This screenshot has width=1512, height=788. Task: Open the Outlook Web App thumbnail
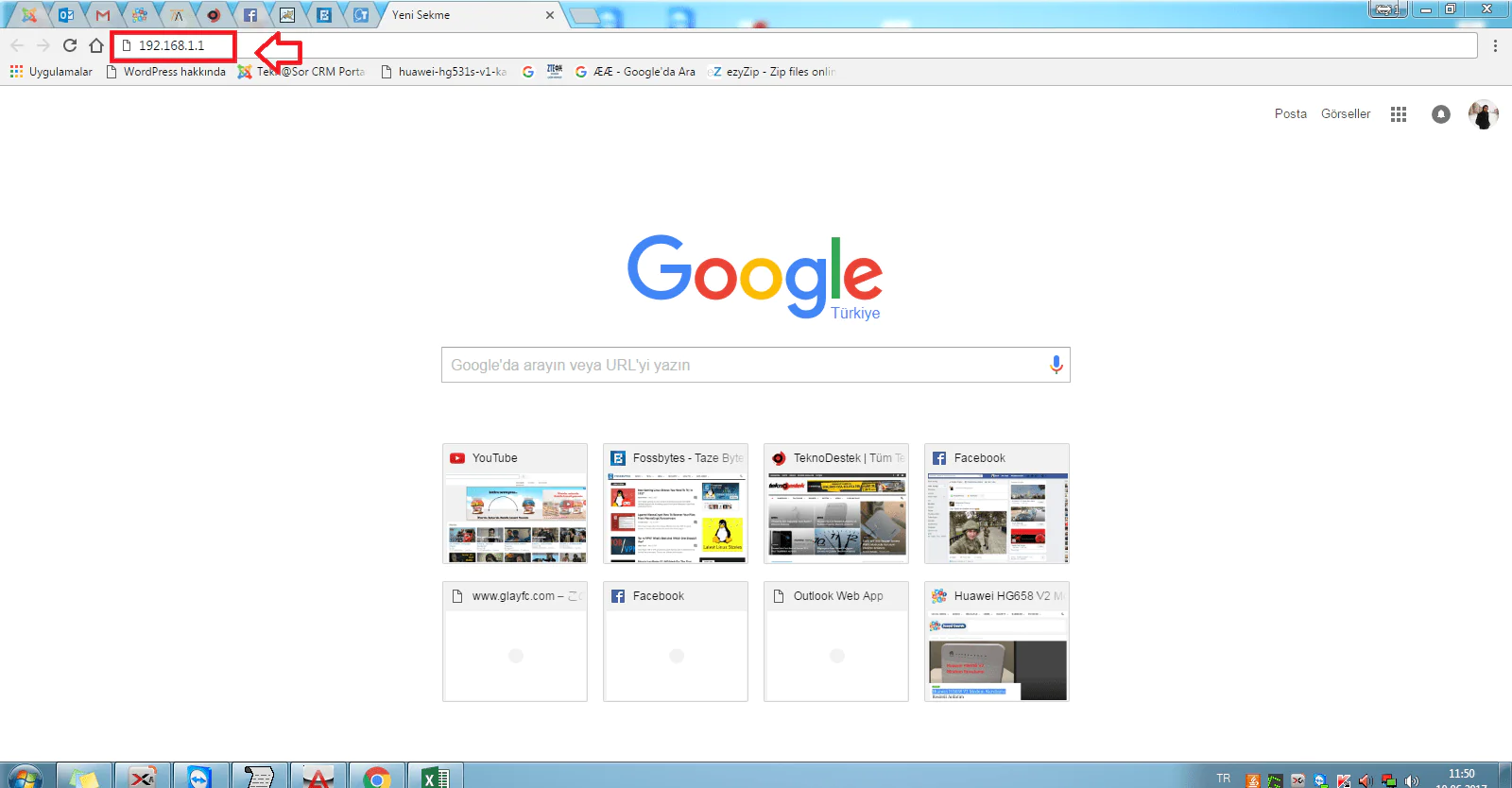coord(836,642)
